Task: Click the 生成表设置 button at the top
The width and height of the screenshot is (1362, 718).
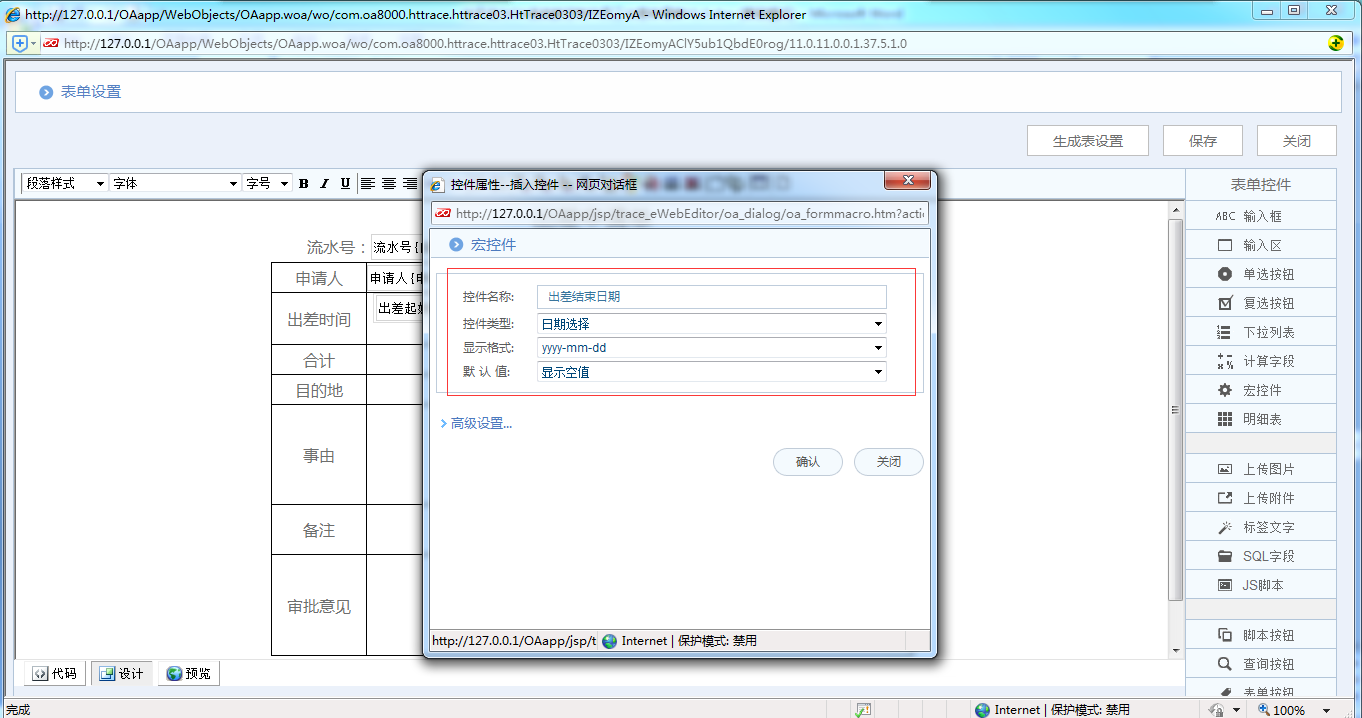Action: coord(1087,140)
